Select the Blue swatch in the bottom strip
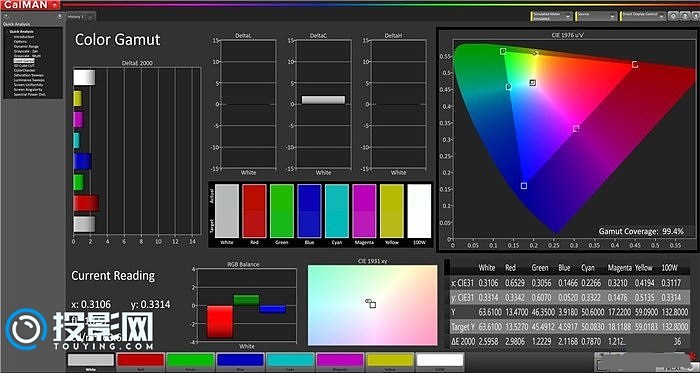Viewport: 700px width, 373px height. pyautogui.click(x=240, y=360)
